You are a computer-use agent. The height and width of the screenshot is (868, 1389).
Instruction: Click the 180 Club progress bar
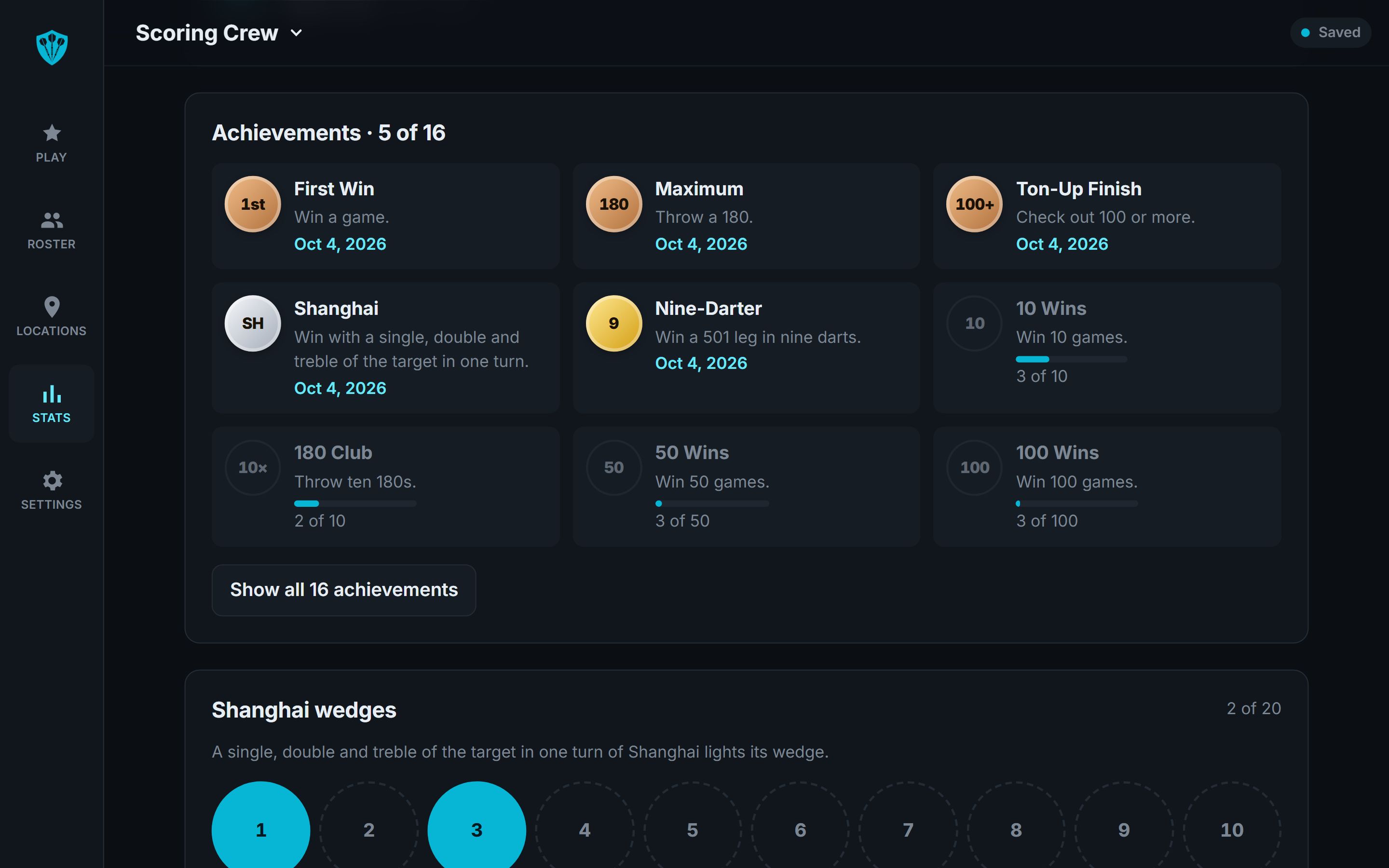click(x=355, y=503)
